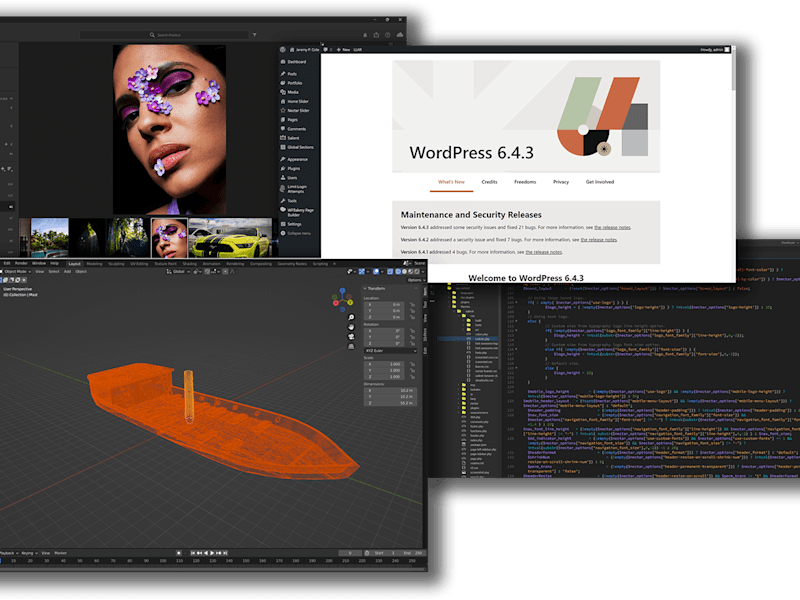Open Credits tab on WordPress about page
This screenshot has width=800, height=600.
pyautogui.click(x=489, y=182)
